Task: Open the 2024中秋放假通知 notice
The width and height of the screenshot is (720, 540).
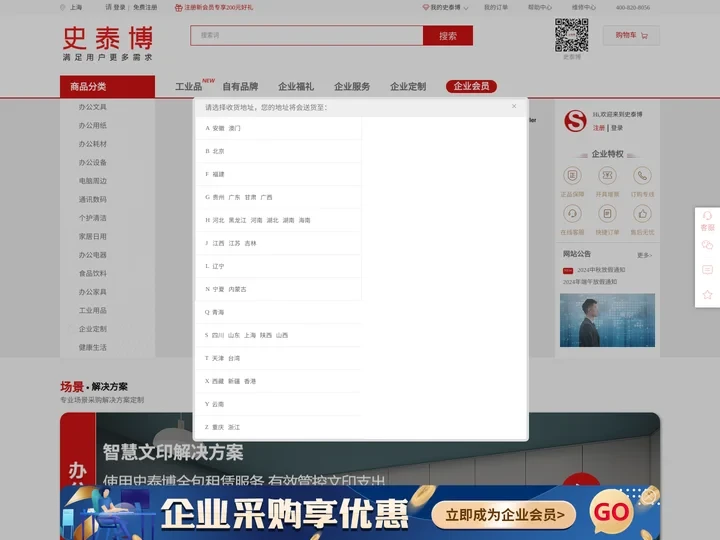Action: [601, 270]
